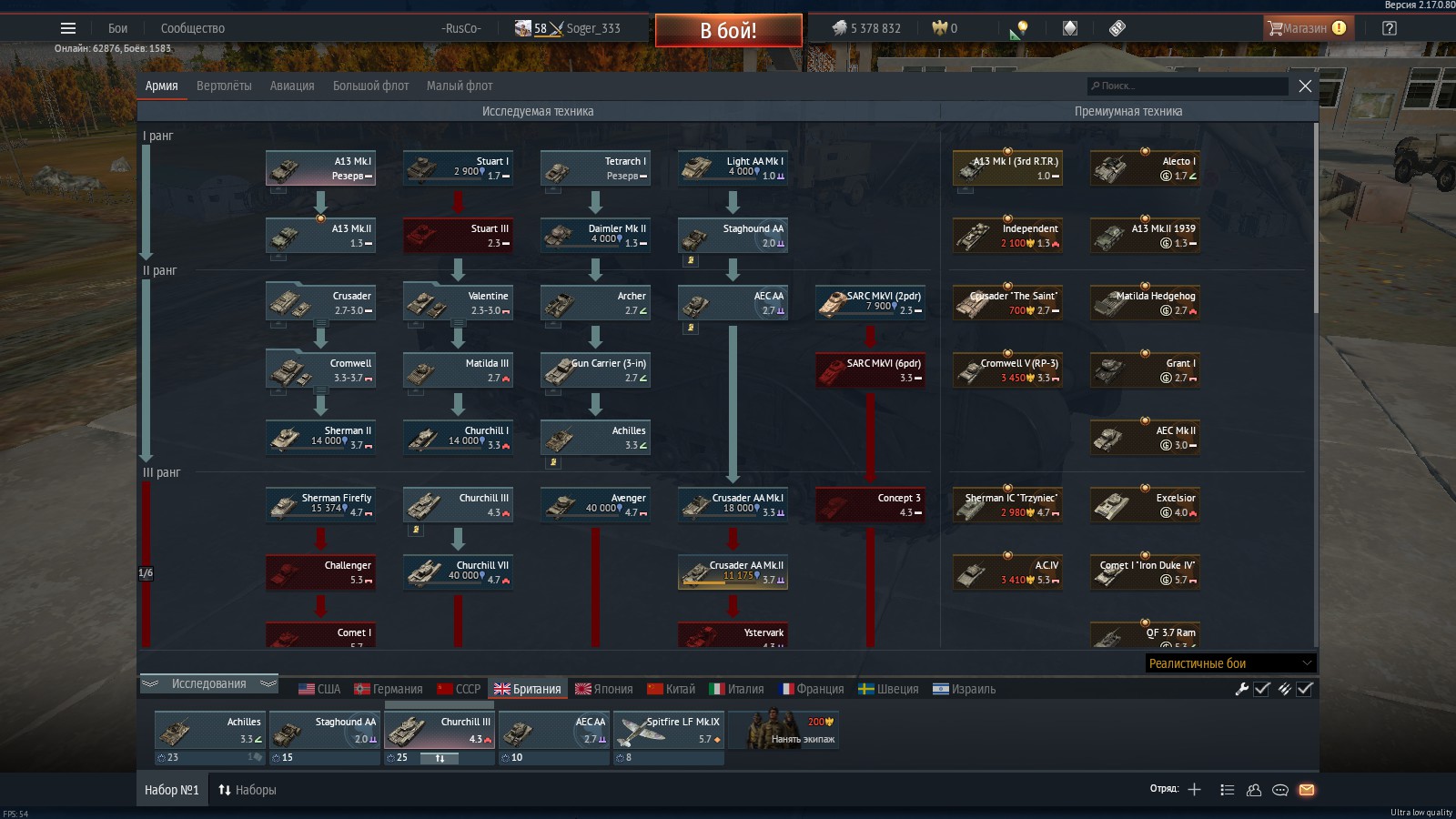The height and width of the screenshot is (819, 1456).
Task: Open the Battle Pass BP icon
Action: tap(1117, 28)
